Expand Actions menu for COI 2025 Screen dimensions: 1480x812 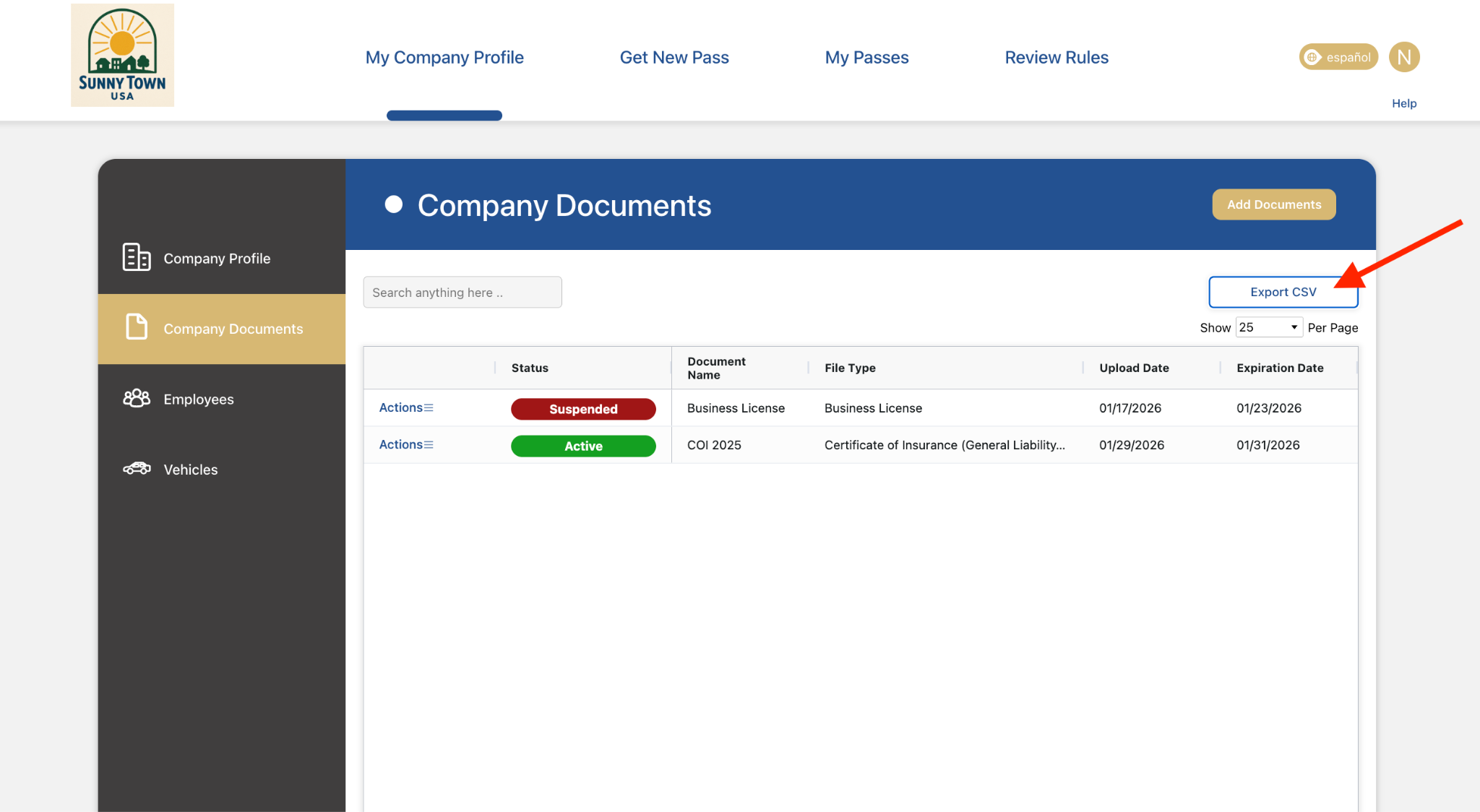(x=406, y=445)
